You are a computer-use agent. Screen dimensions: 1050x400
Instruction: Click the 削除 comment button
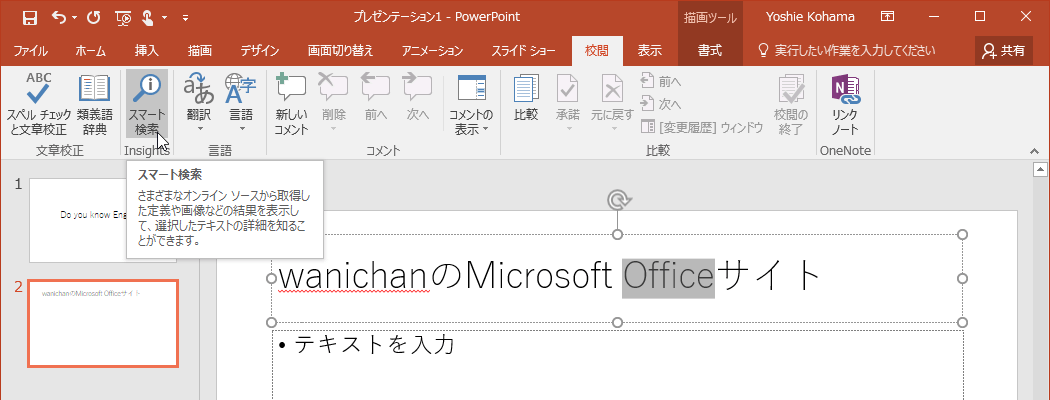[x=333, y=105]
